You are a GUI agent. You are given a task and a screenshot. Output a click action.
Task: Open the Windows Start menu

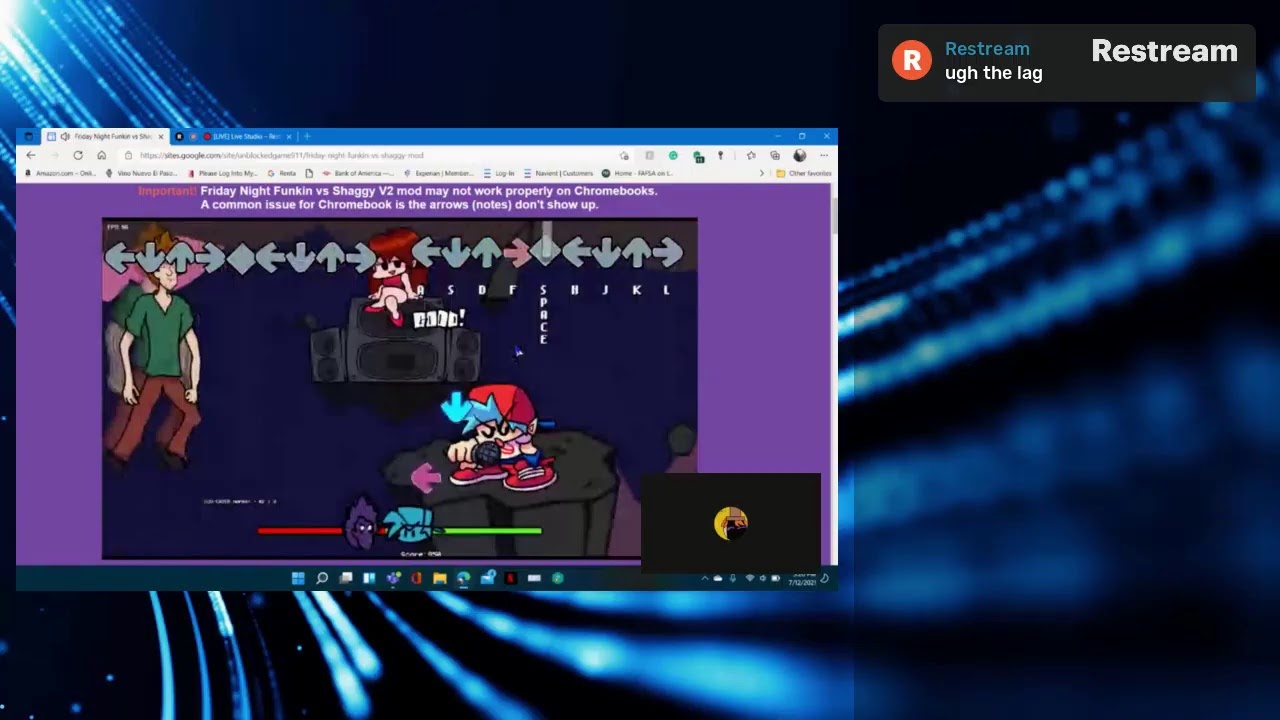click(298, 578)
